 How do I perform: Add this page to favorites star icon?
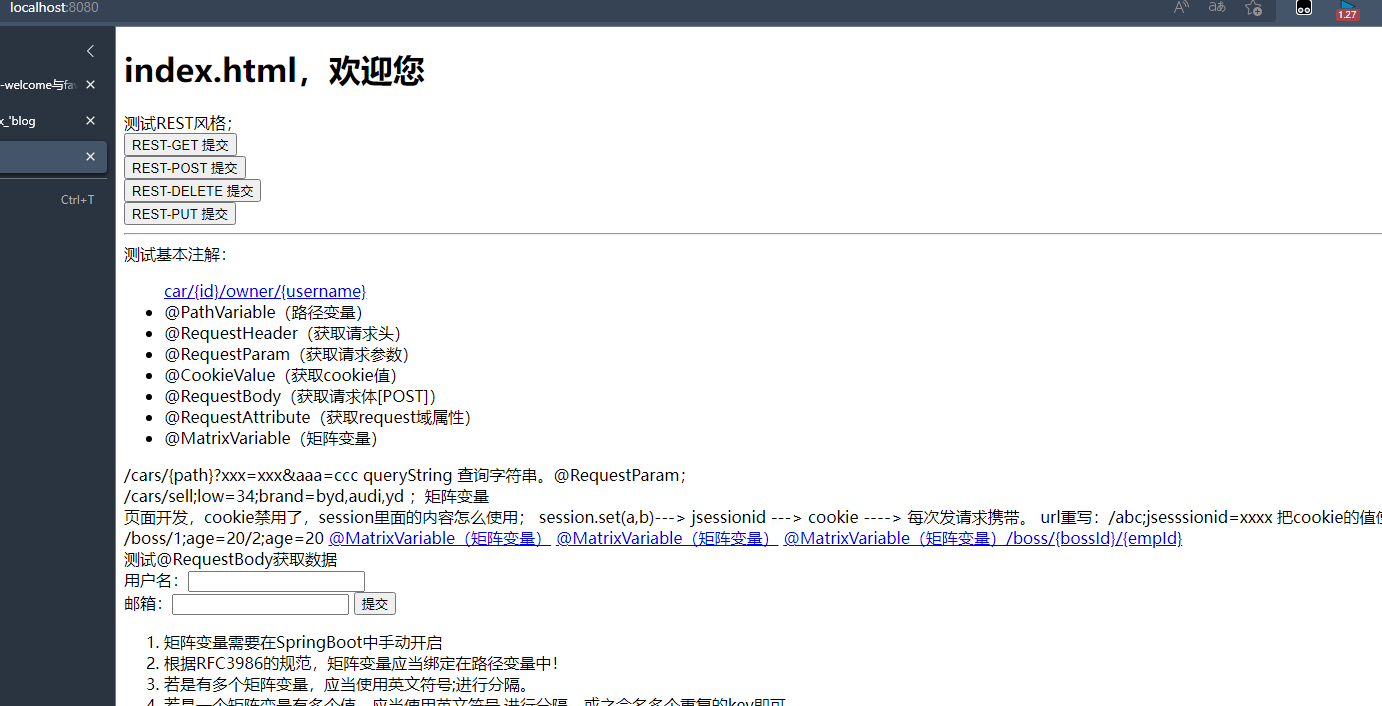tap(1253, 8)
